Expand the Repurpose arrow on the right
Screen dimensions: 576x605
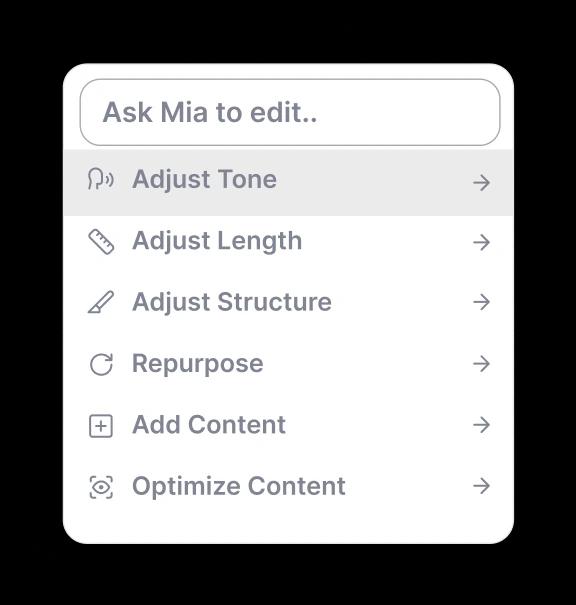click(481, 363)
